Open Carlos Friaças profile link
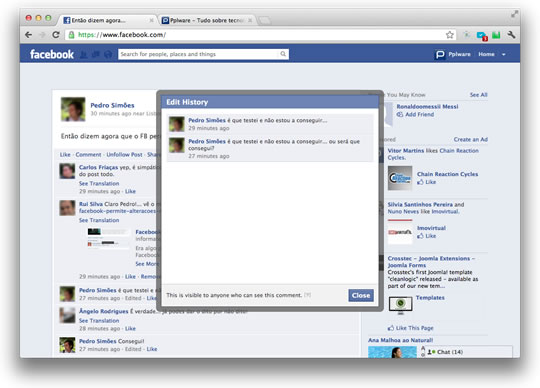The image size is (540, 388). 98,167
